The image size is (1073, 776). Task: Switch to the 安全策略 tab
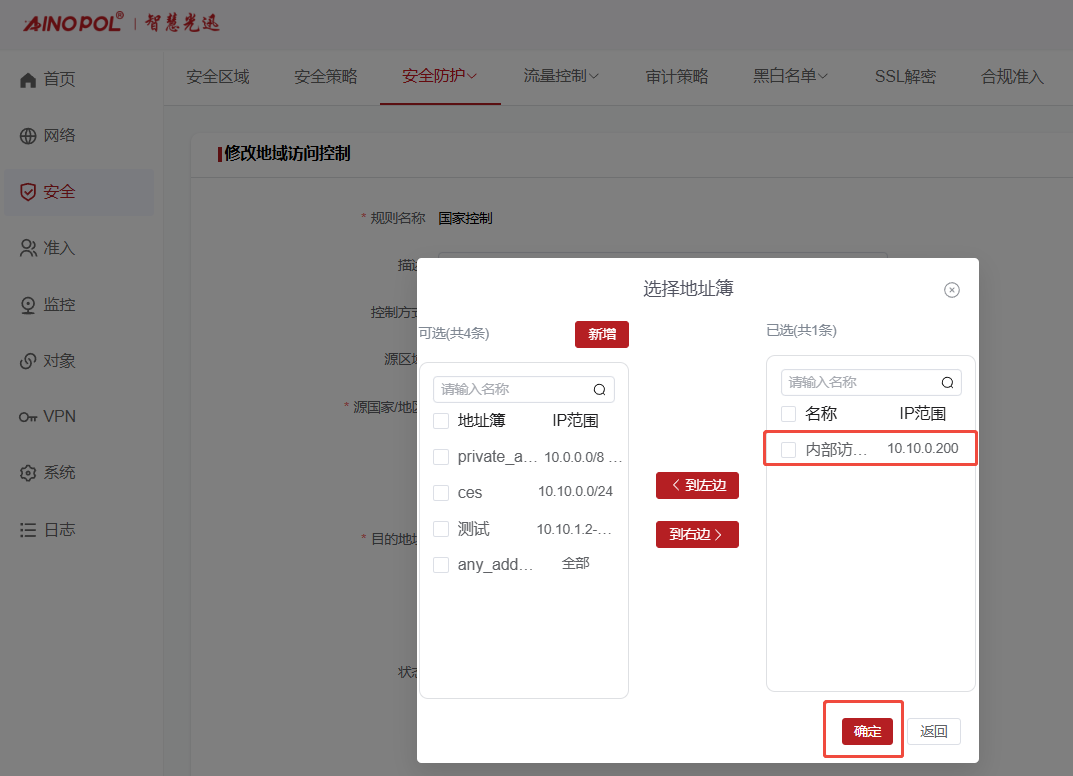click(326, 77)
